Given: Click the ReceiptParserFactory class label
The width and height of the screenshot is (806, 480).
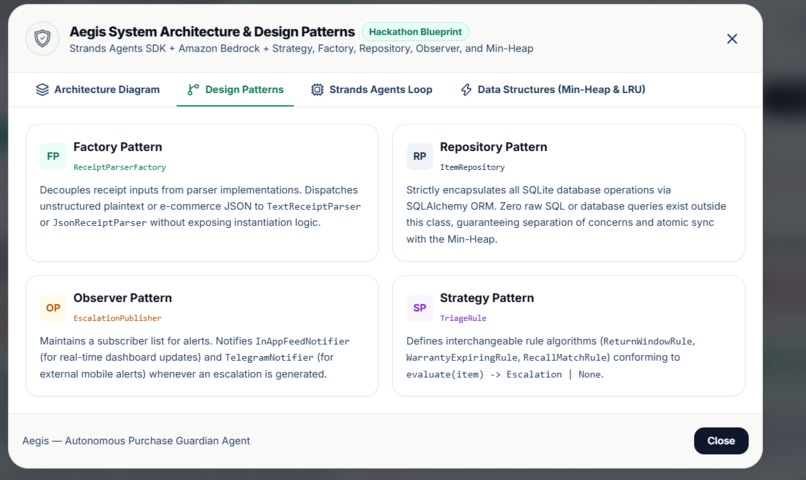Looking at the screenshot, I should (120, 167).
